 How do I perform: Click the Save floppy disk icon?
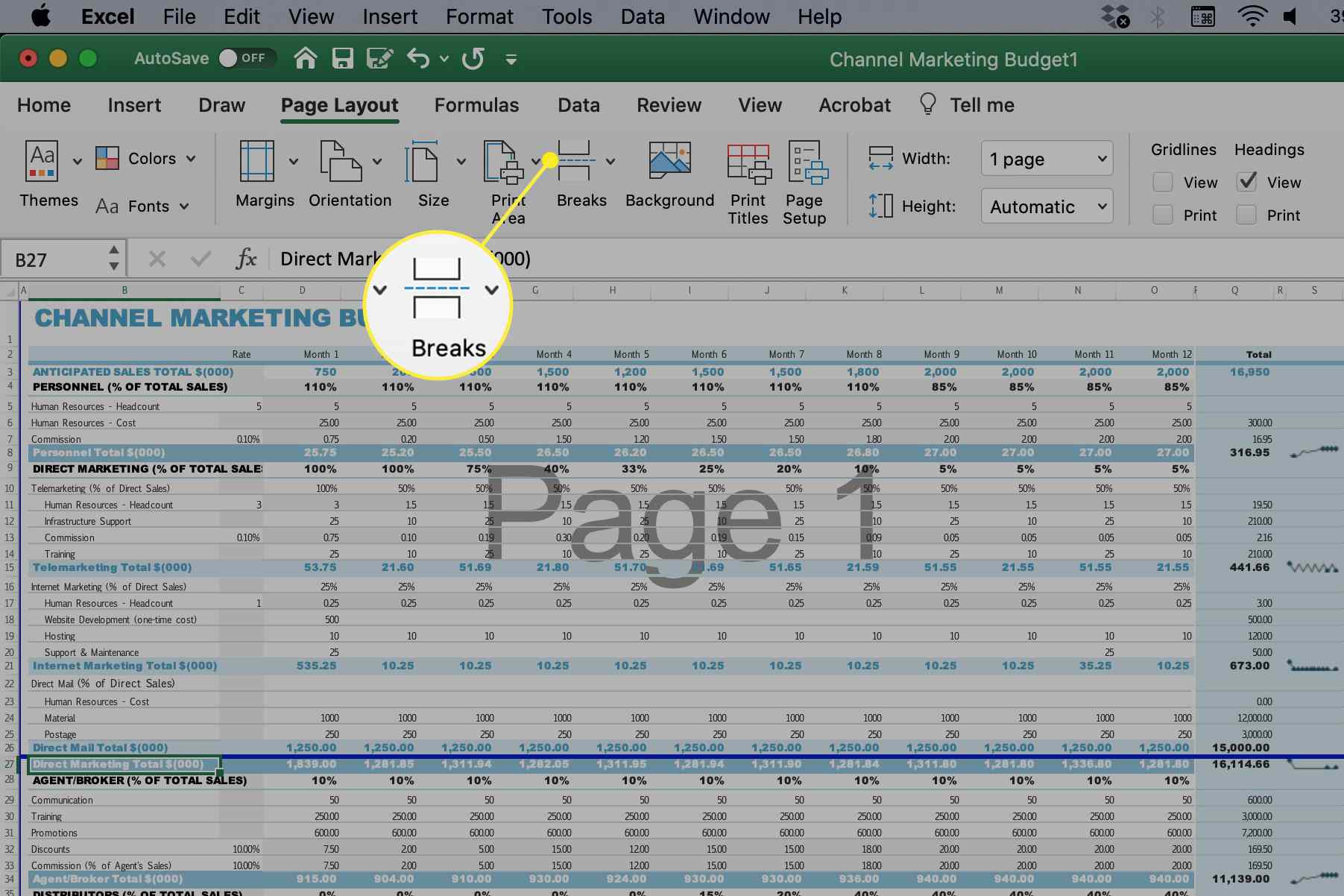[x=342, y=58]
